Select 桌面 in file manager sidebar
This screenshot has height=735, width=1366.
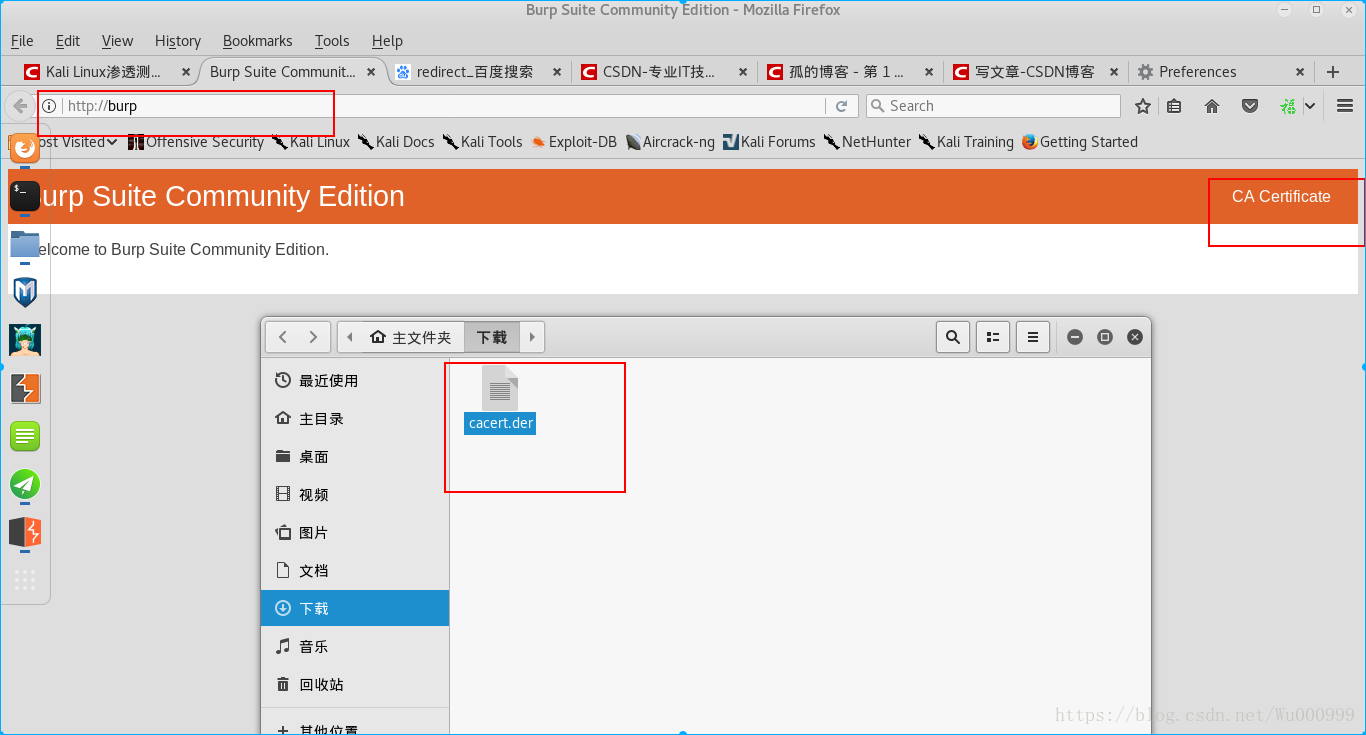pyautogui.click(x=355, y=457)
